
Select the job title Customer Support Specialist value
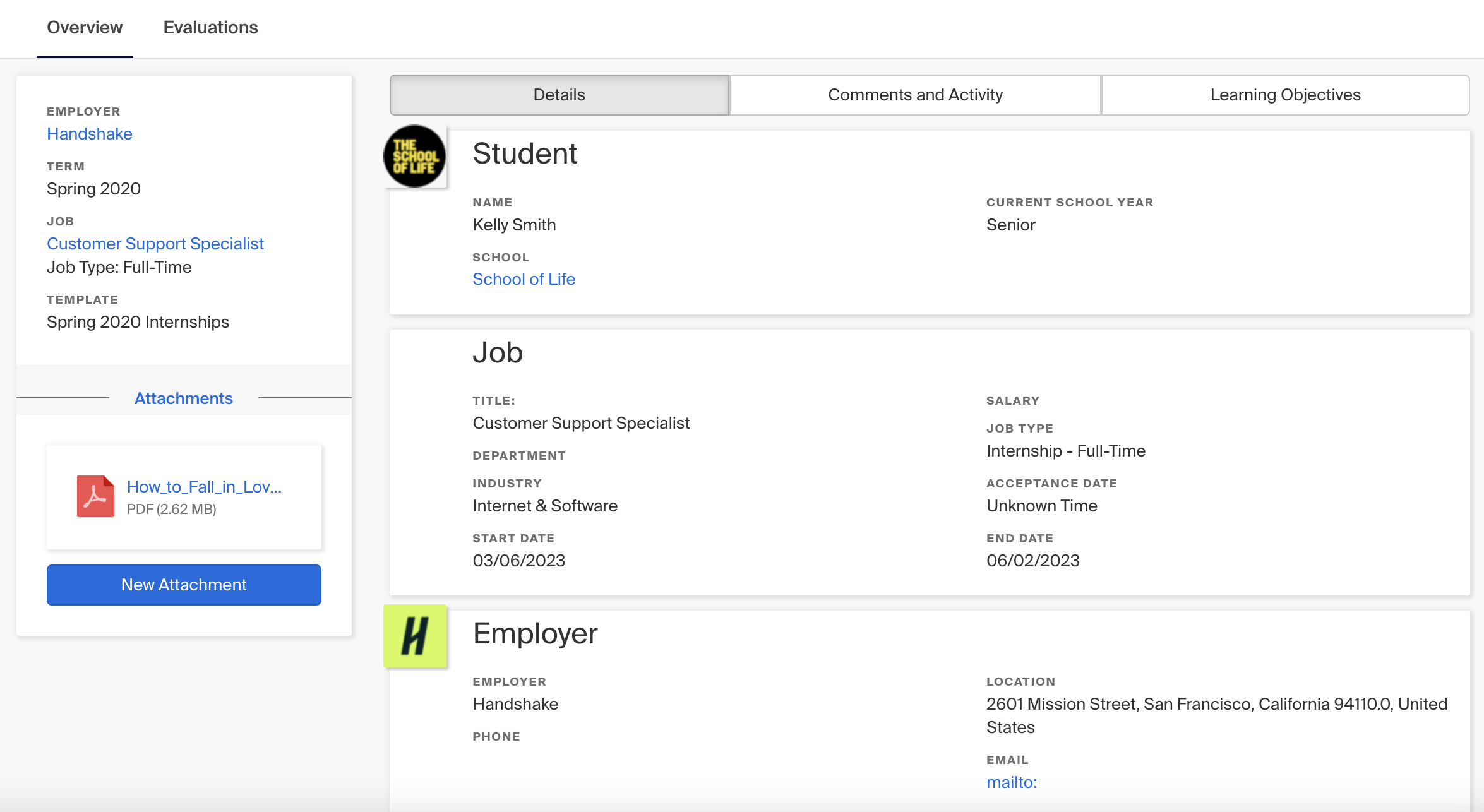(x=581, y=423)
